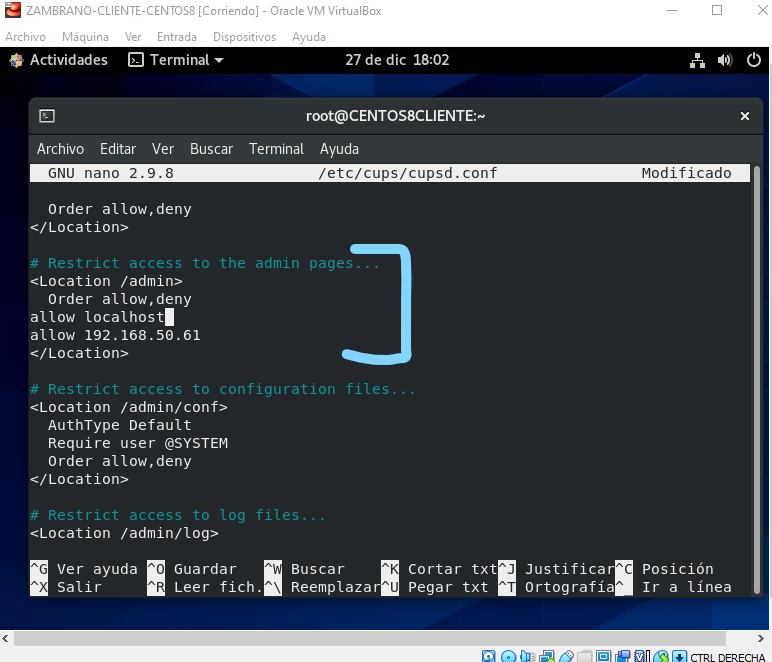Click the "# Restrict access to configuration files..." comment
This screenshot has height=662, width=772.
(223, 389)
